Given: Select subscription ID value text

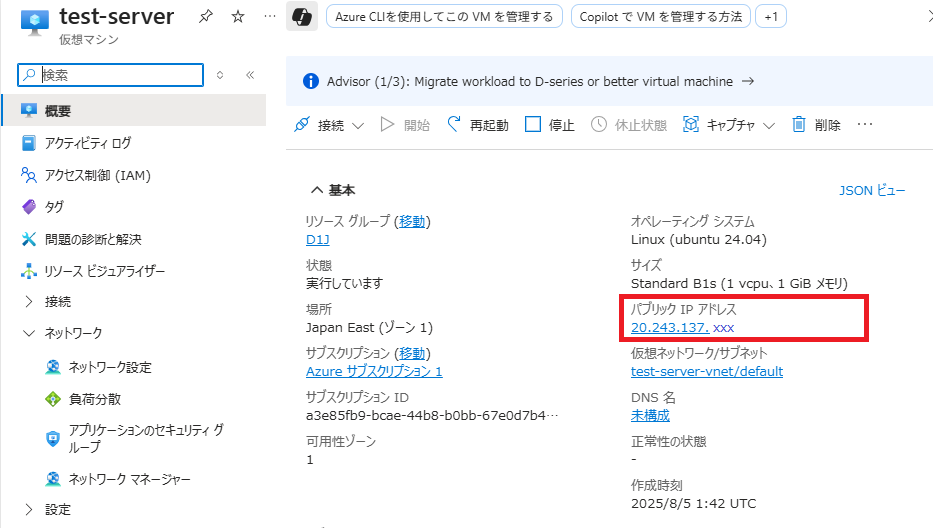Looking at the screenshot, I should coord(432,415).
